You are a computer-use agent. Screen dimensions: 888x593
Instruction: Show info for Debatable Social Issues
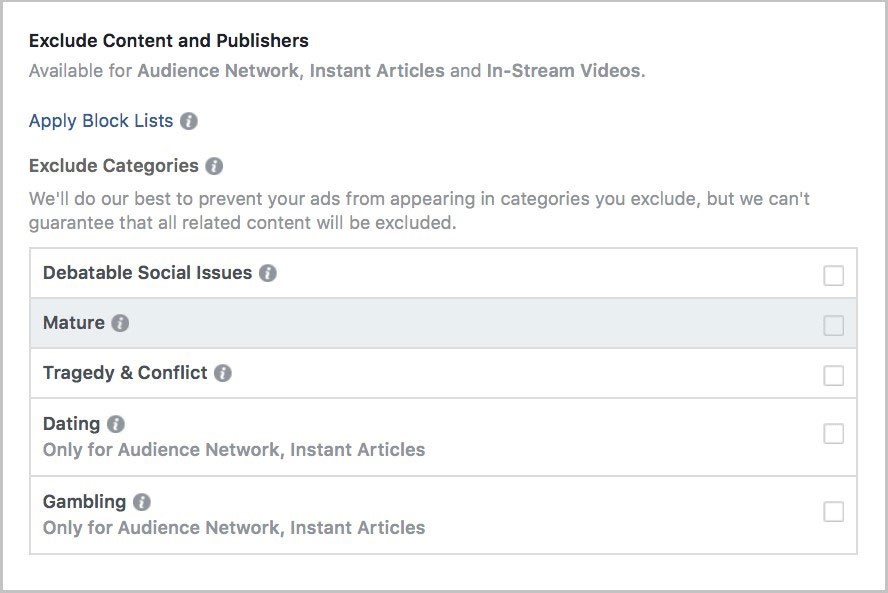tap(268, 273)
